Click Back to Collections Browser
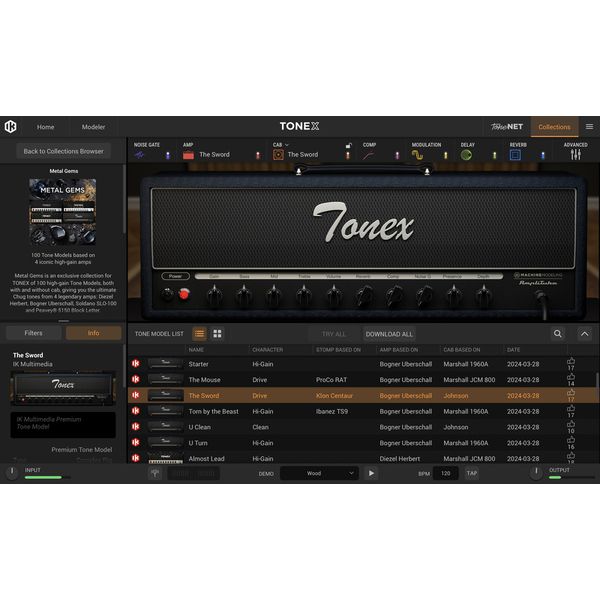This screenshot has height=600, width=600. [x=64, y=151]
